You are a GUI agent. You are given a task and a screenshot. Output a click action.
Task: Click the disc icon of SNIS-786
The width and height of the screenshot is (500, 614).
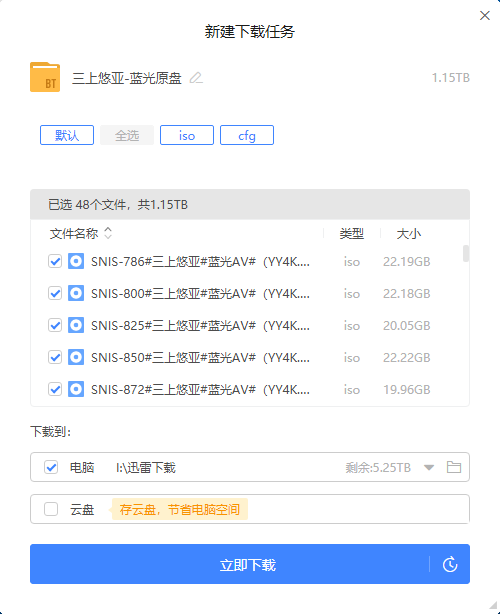point(76,261)
